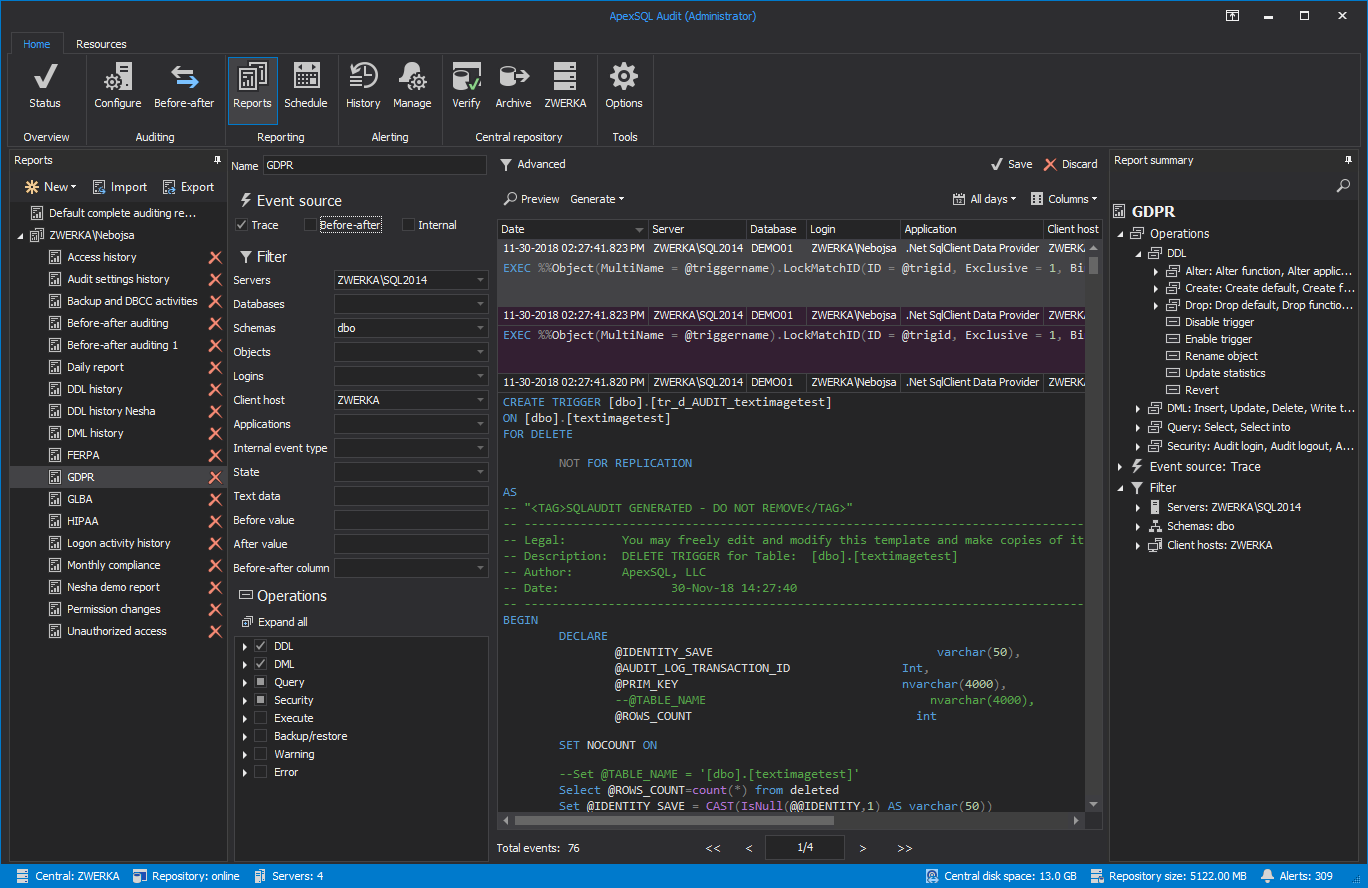Open the New report menu
The image size is (1368, 888).
pos(50,187)
